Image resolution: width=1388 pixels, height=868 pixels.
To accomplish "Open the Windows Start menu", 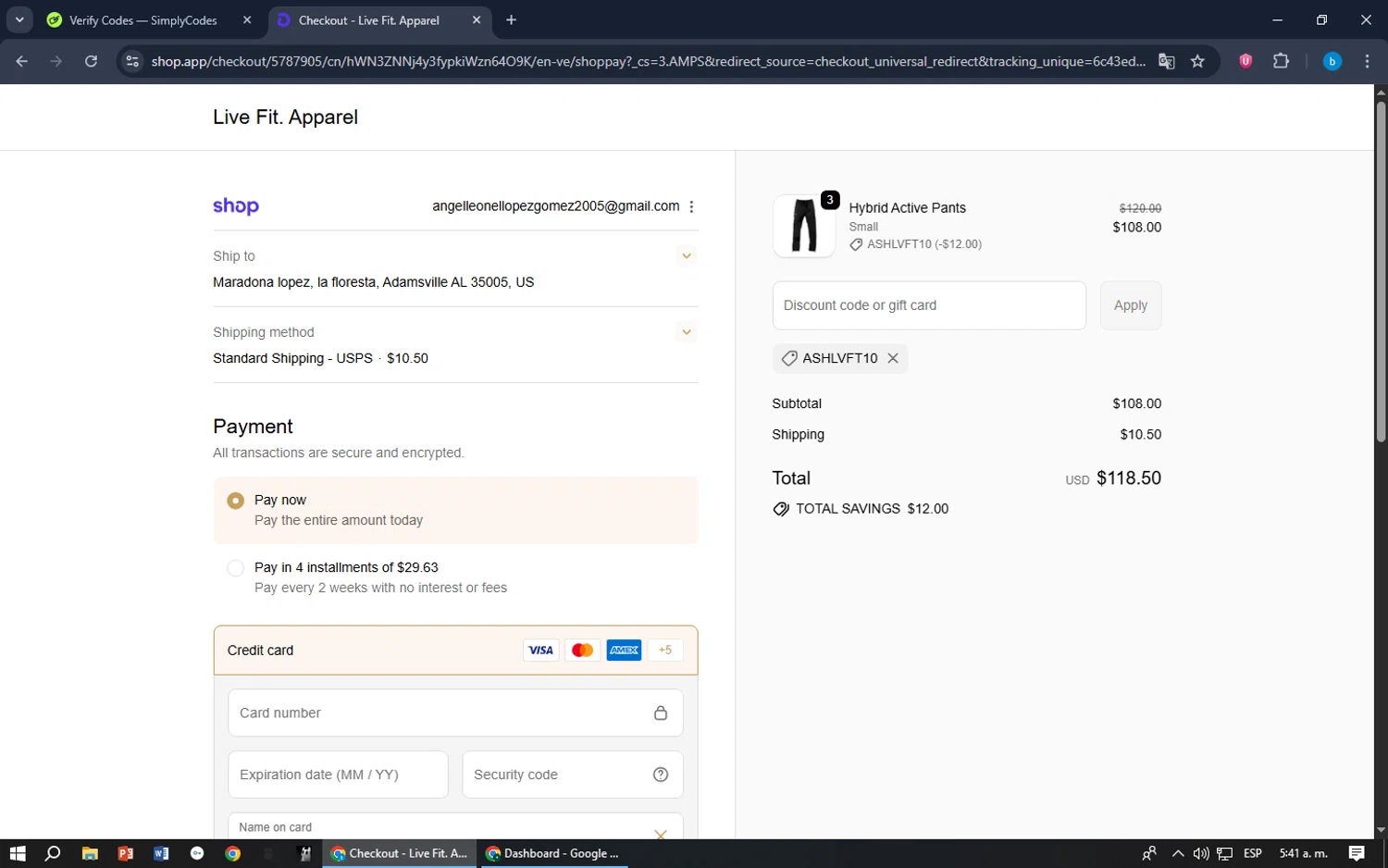I will coord(18,853).
